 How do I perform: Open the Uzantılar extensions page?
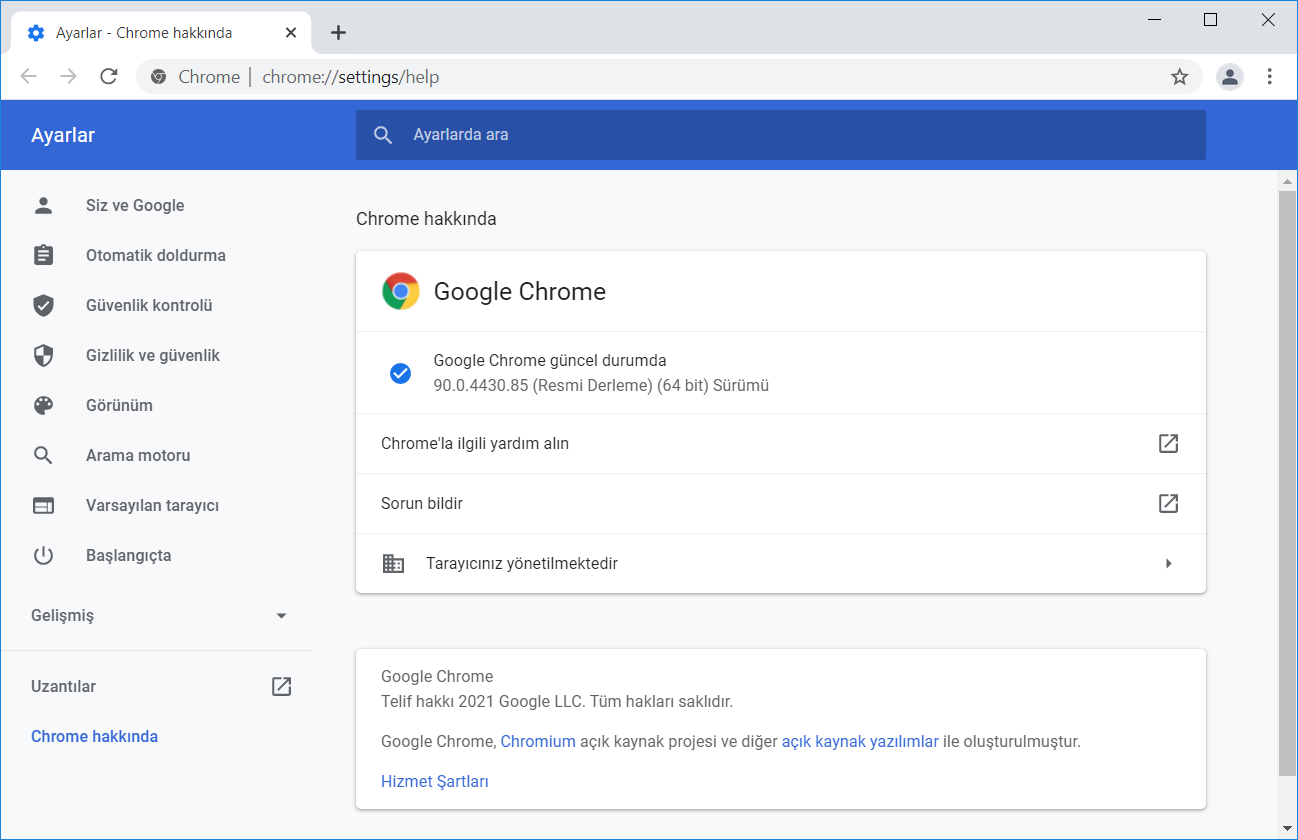(x=63, y=686)
